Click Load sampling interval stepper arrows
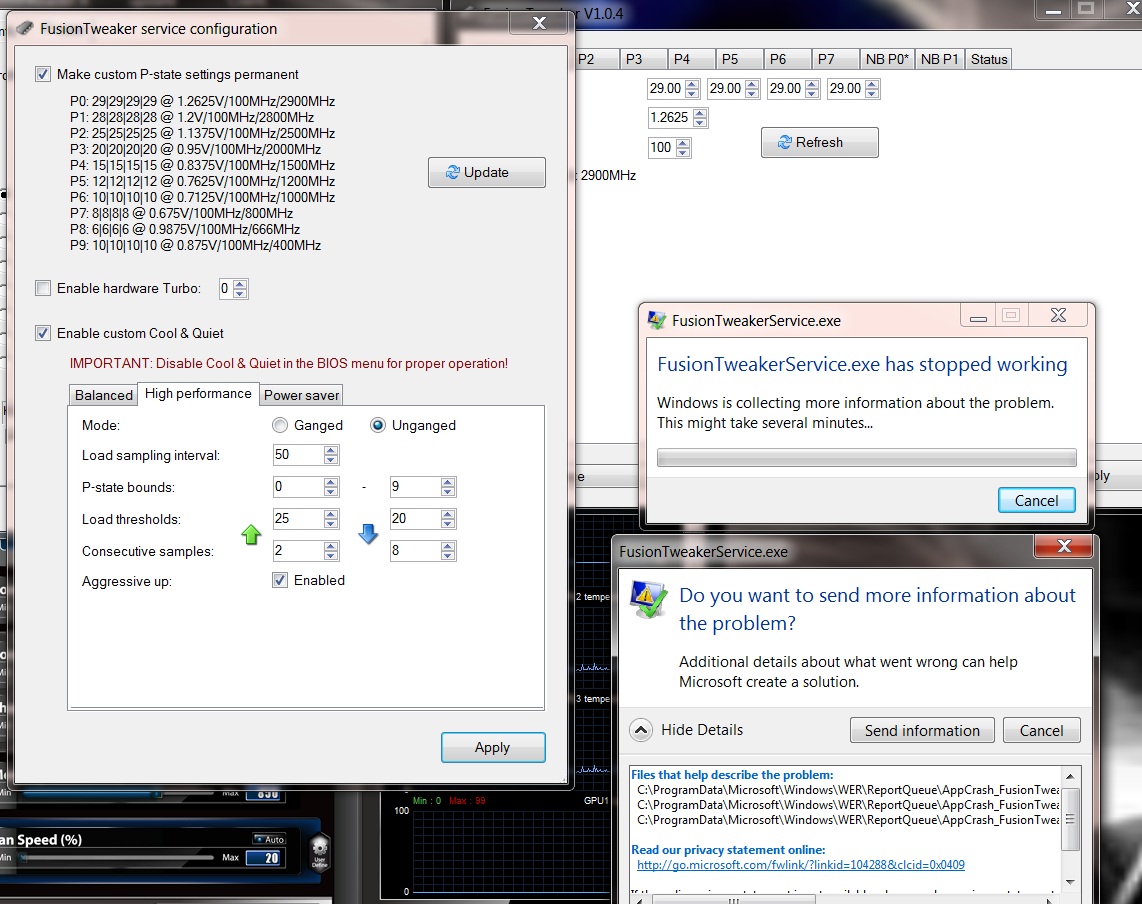 pos(331,455)
